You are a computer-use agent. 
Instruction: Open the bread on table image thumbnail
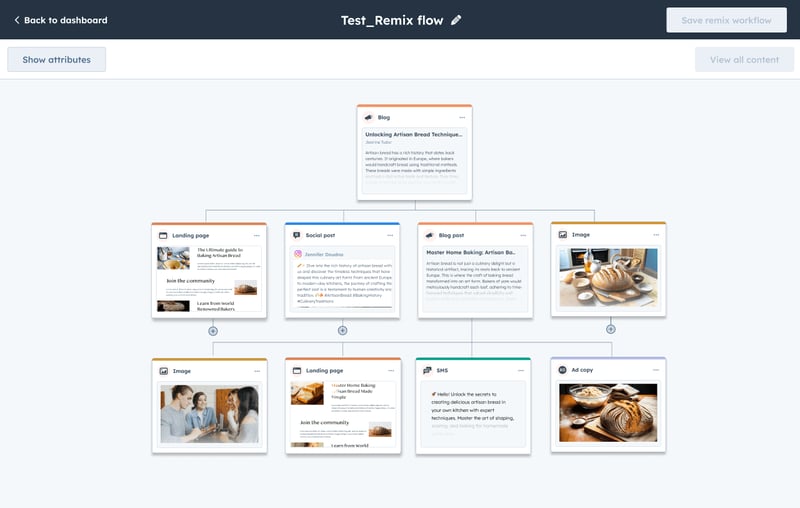(x=608, y=277)
